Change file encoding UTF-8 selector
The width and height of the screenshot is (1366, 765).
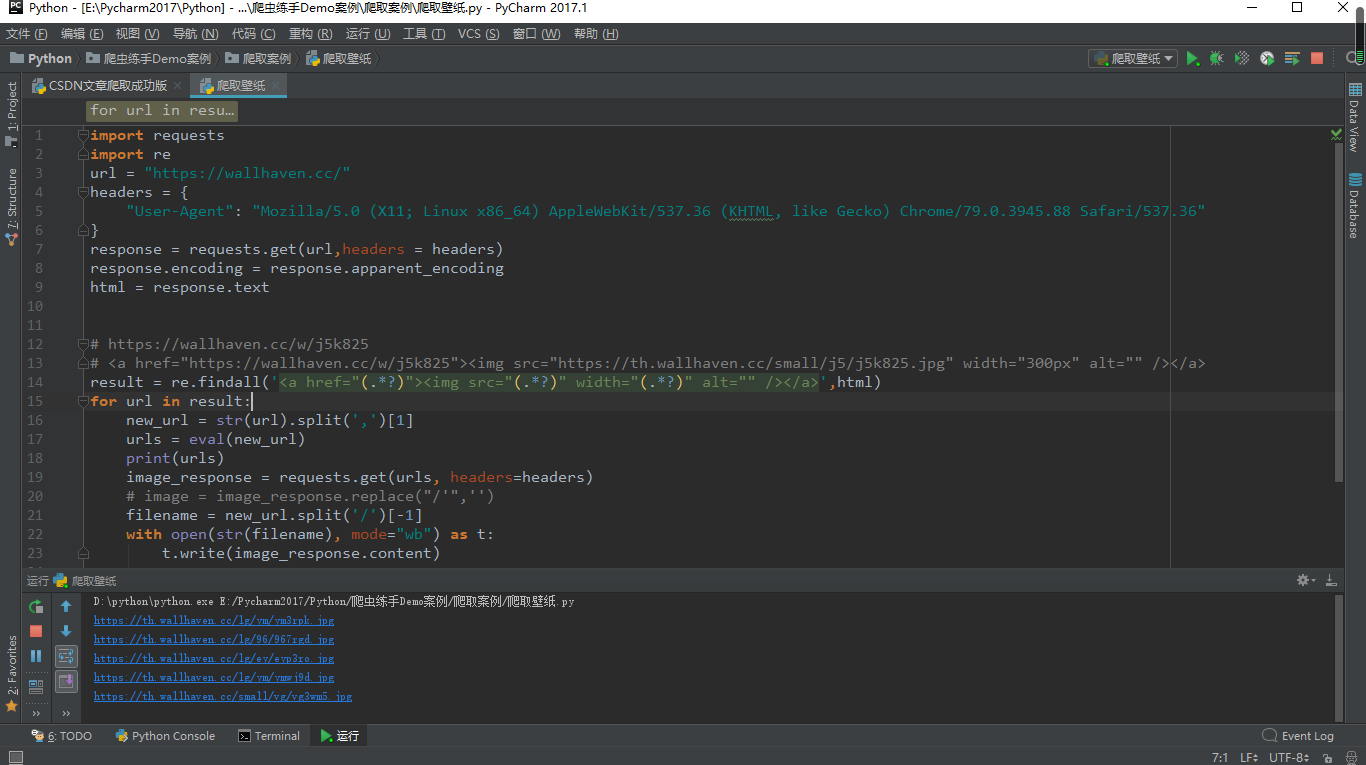tap(1289, 758)
